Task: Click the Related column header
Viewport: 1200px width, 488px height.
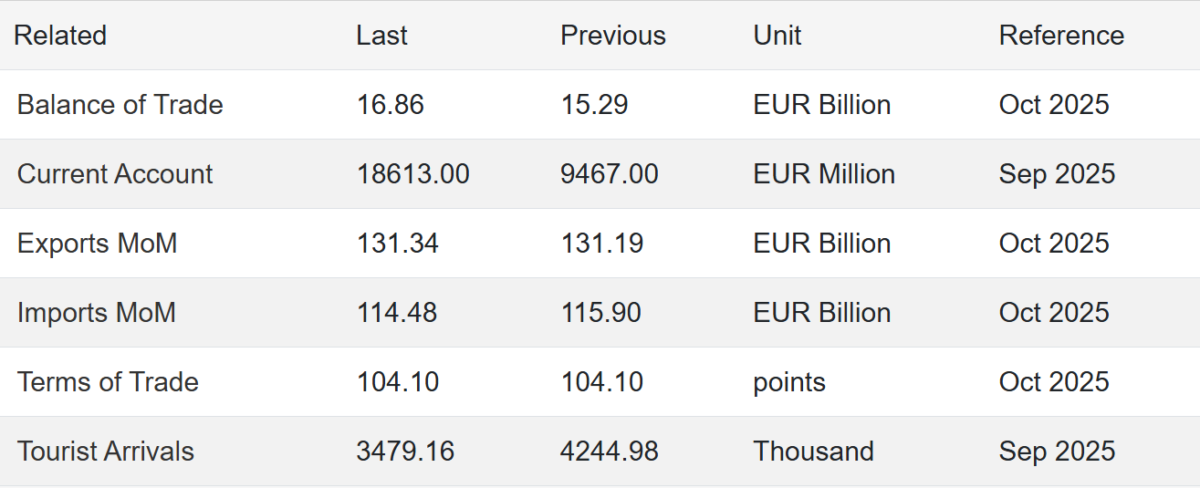Action: click(x=60, y=36)
